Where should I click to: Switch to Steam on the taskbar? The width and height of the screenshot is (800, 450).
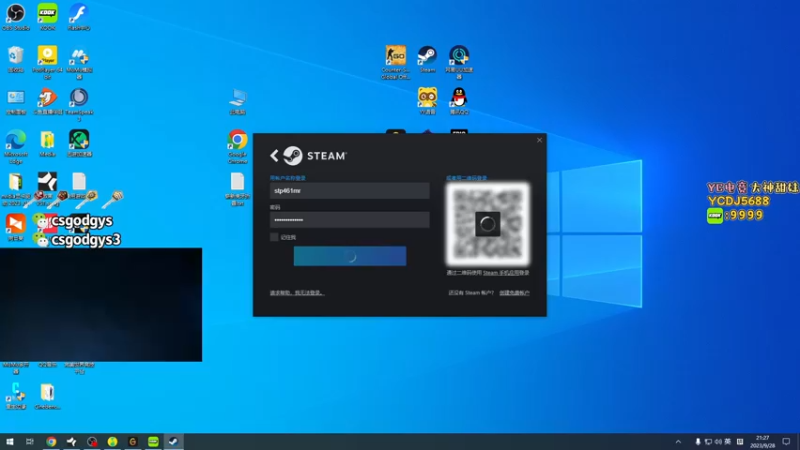pos(173,442)
